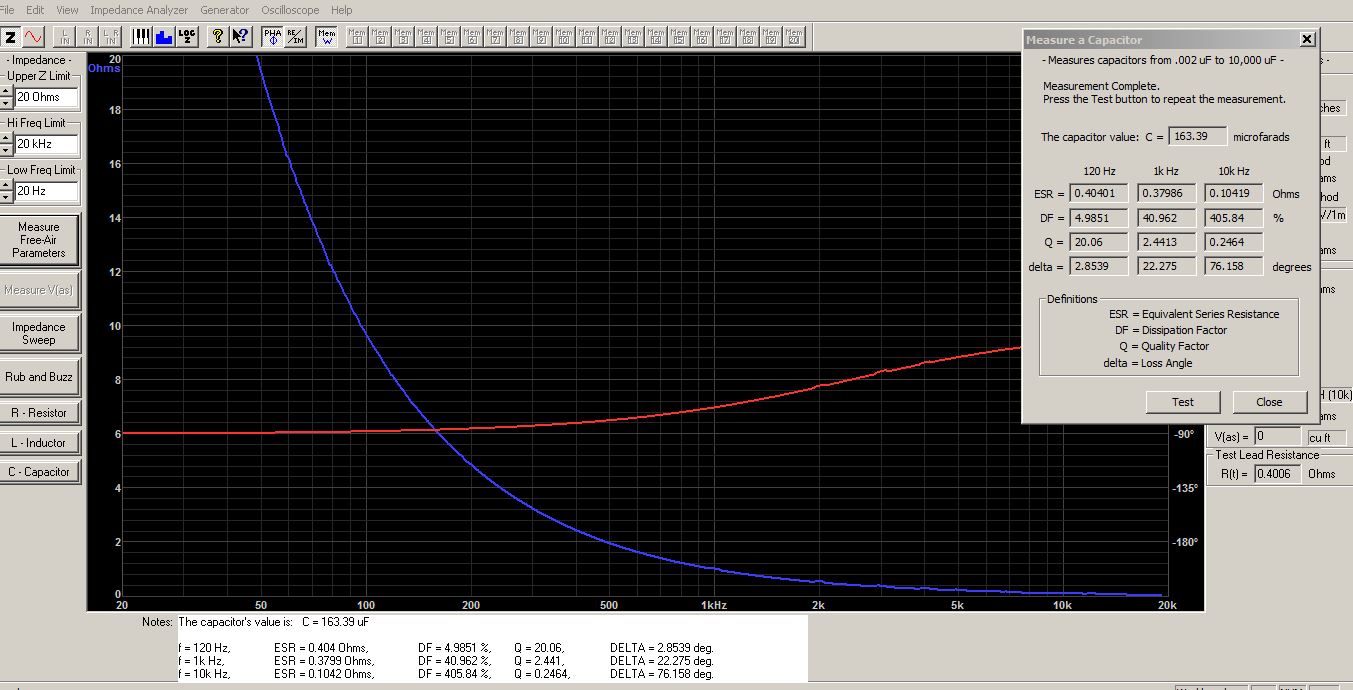Select the Mem 1 memory slot icon
1353x690 pixels.
[x=357, y=37]
